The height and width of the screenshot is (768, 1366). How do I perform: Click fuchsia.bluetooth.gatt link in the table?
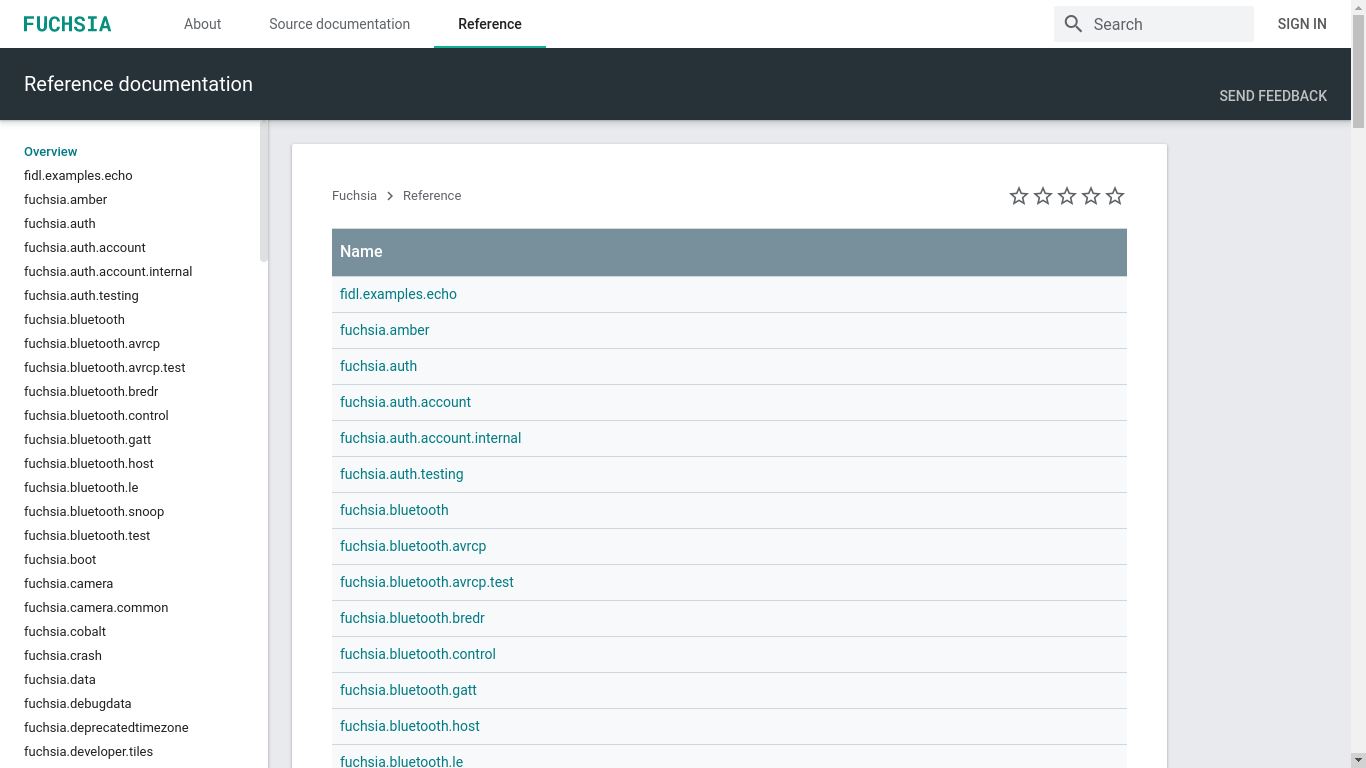408,690
